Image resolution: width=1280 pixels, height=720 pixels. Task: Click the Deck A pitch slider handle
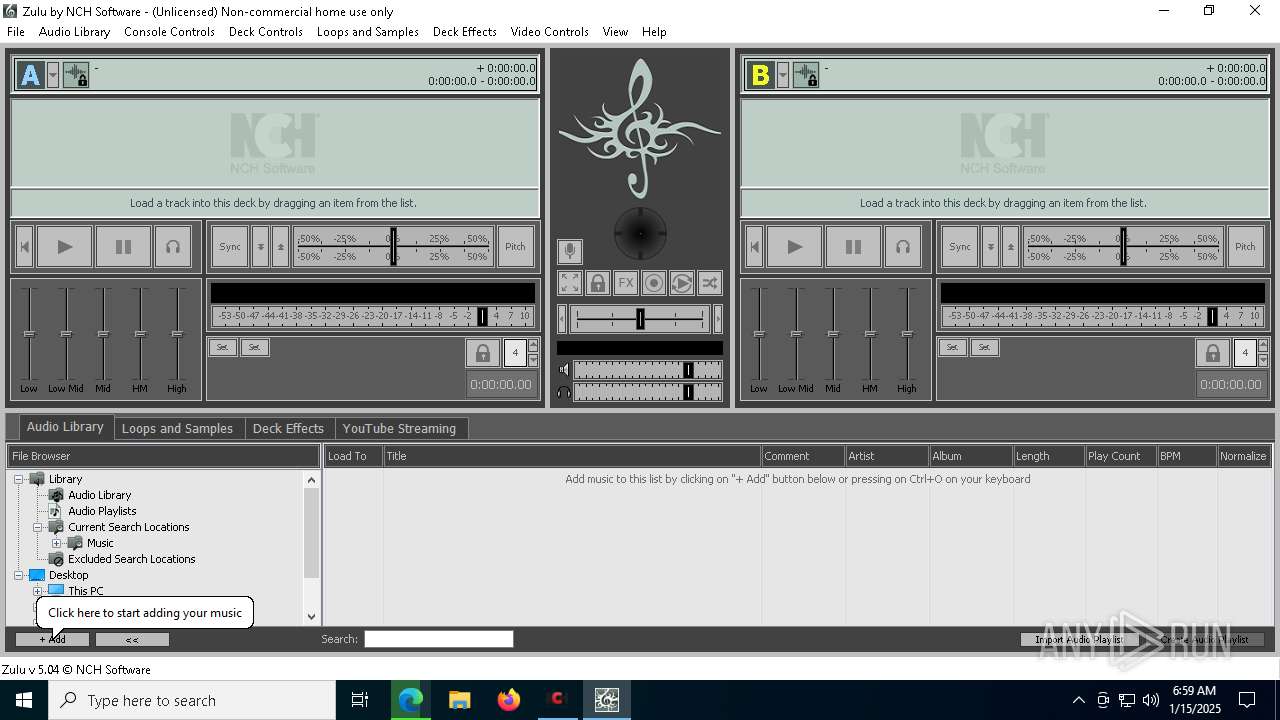(x=393, y=247)
